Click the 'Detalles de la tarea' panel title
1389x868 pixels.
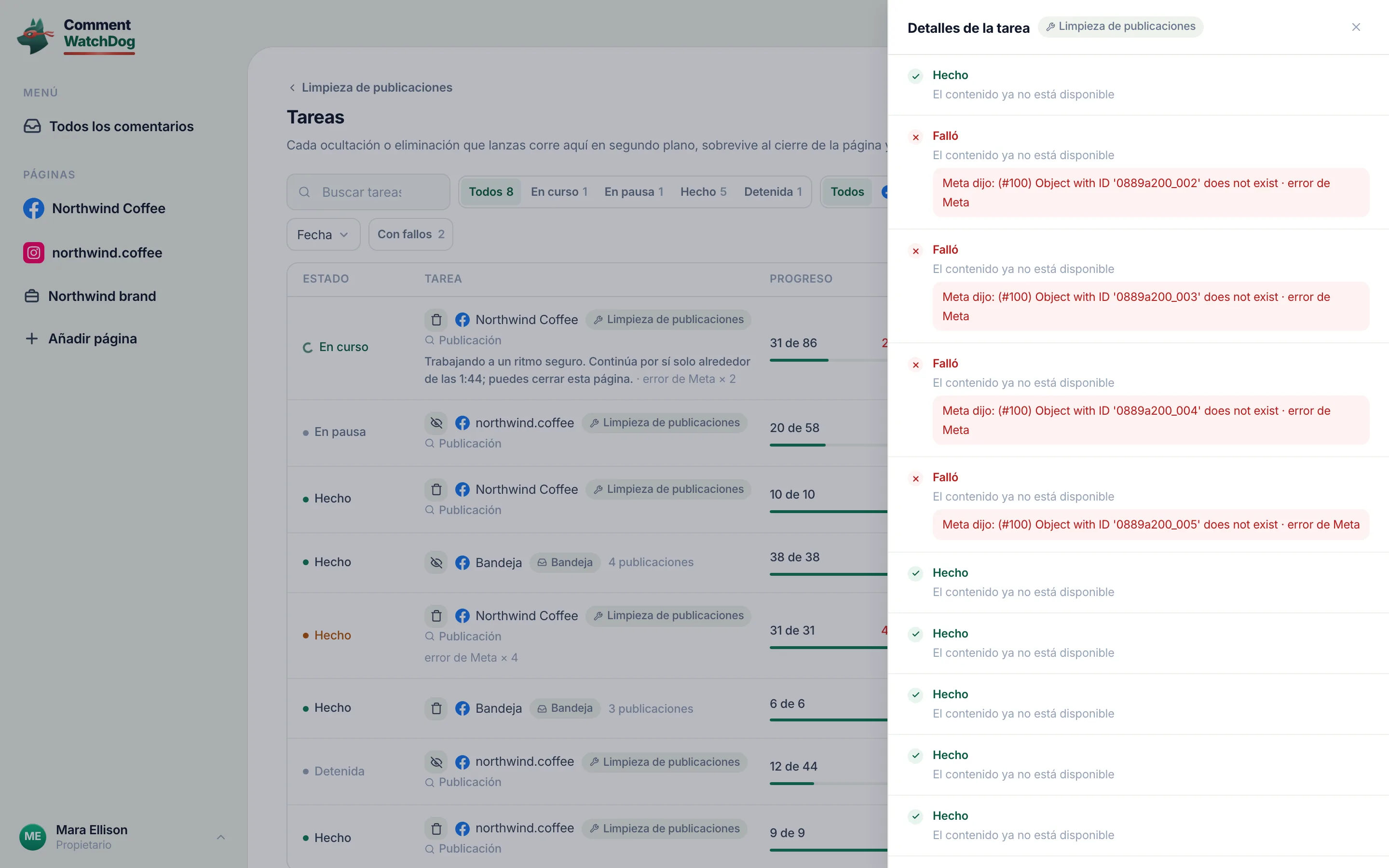point(968,27)
